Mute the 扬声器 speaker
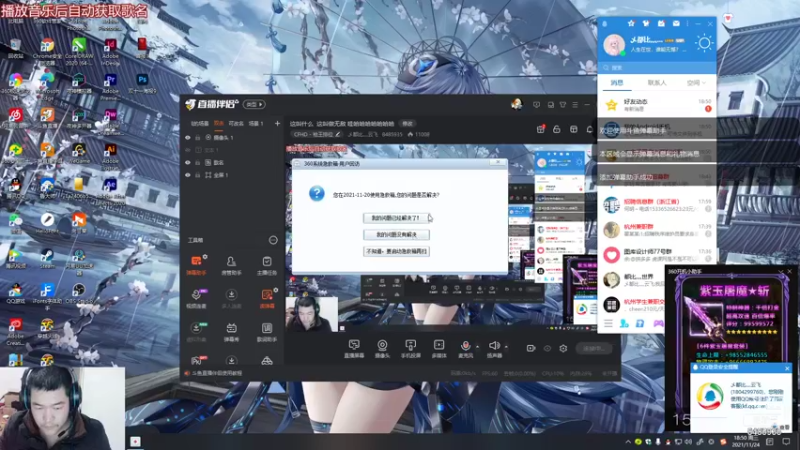Image resolution: width=800 pixels, height=450 pixels. click(493, 349)
